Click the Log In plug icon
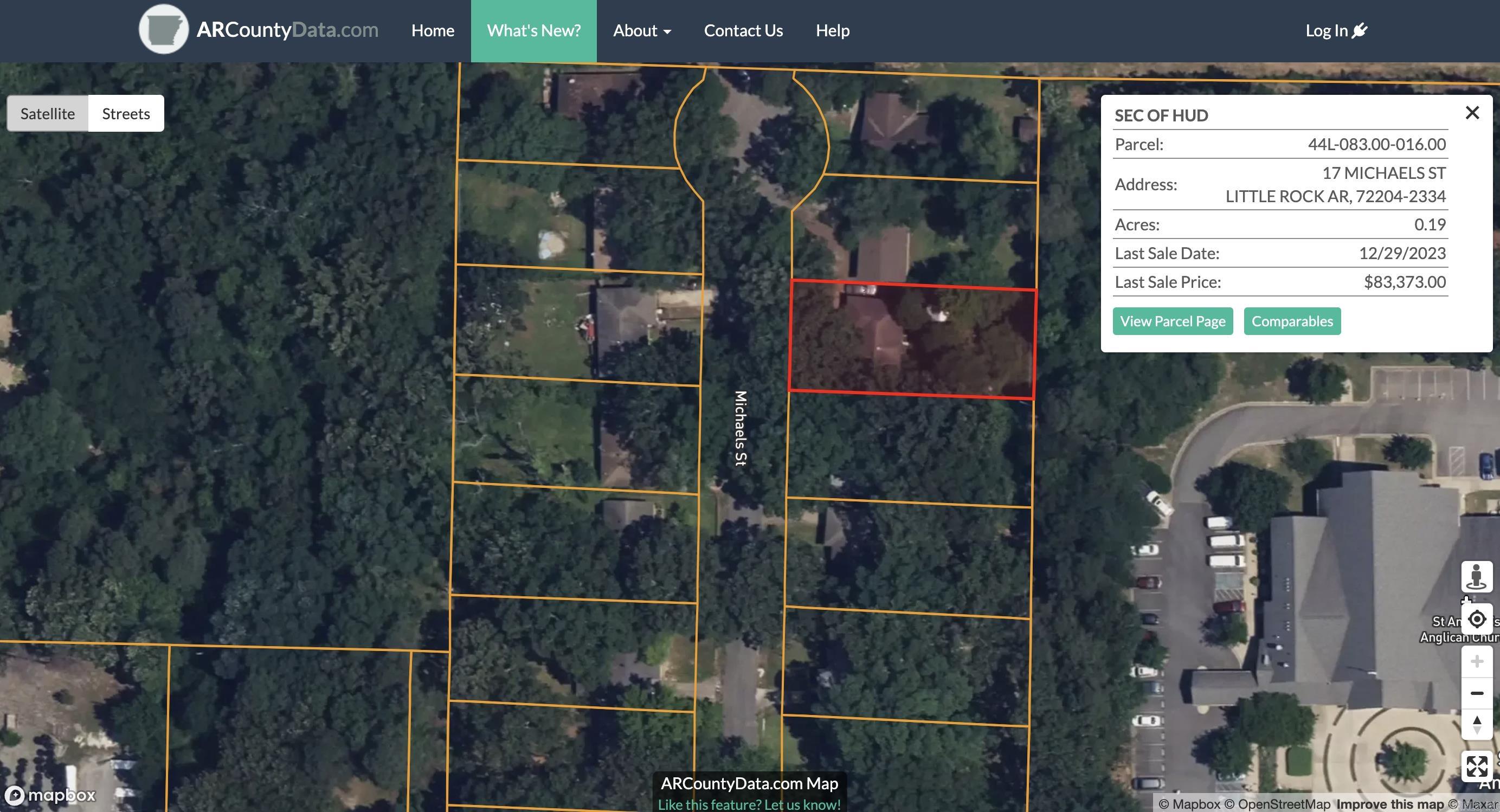1500x812 pixels. point(1360,30)
